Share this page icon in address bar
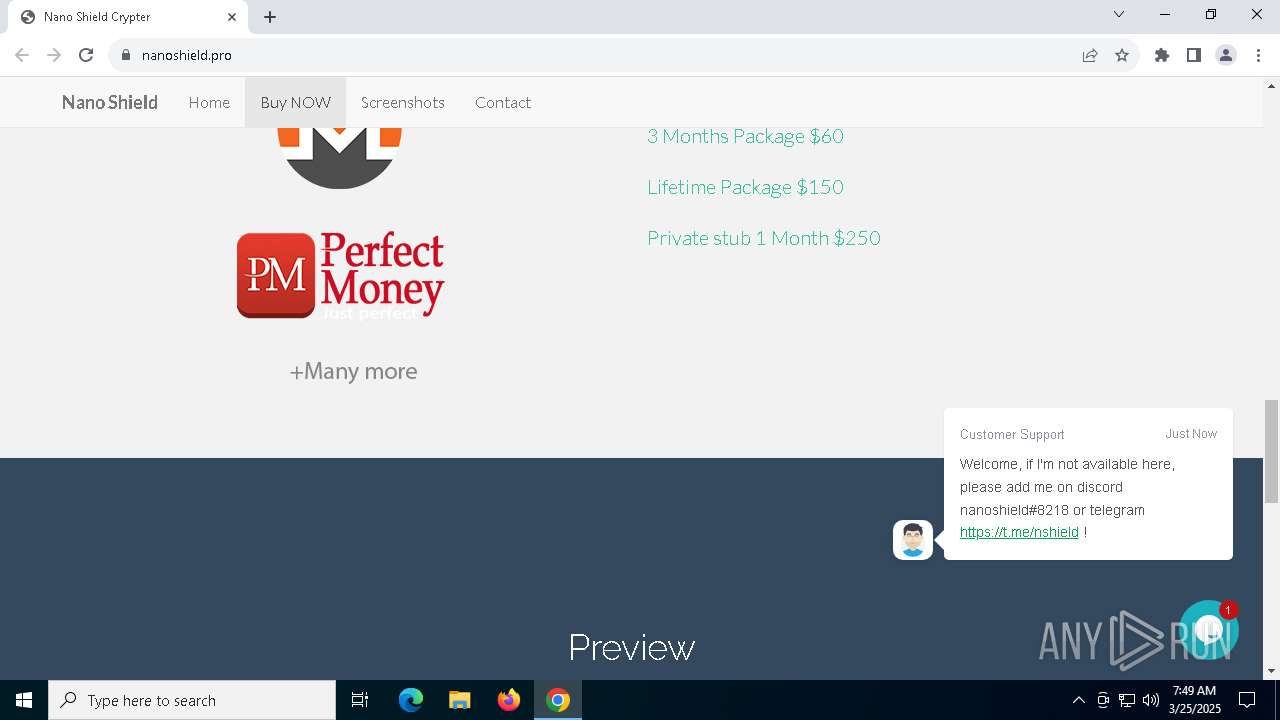The width and height of the screenshot is (1280, 720). pyautogui.click(x=1090, y=55)
